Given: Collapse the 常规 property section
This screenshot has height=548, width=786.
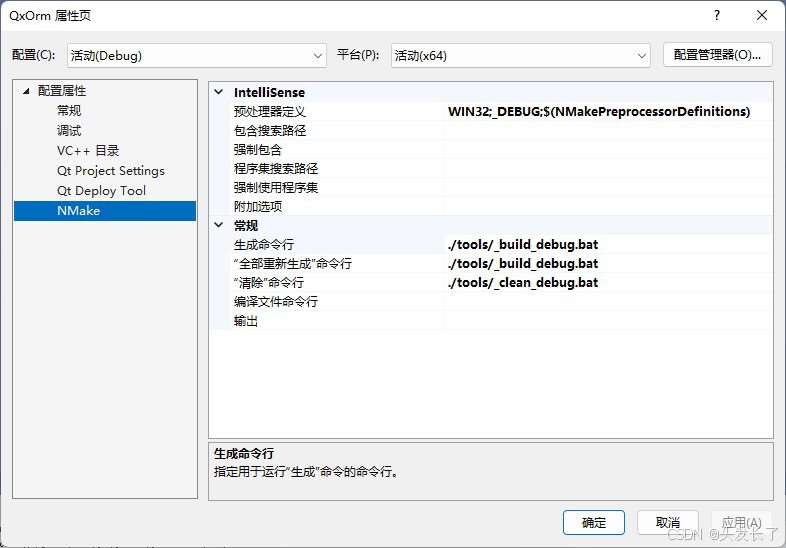Looking at the screenshot, I should 219,225.
